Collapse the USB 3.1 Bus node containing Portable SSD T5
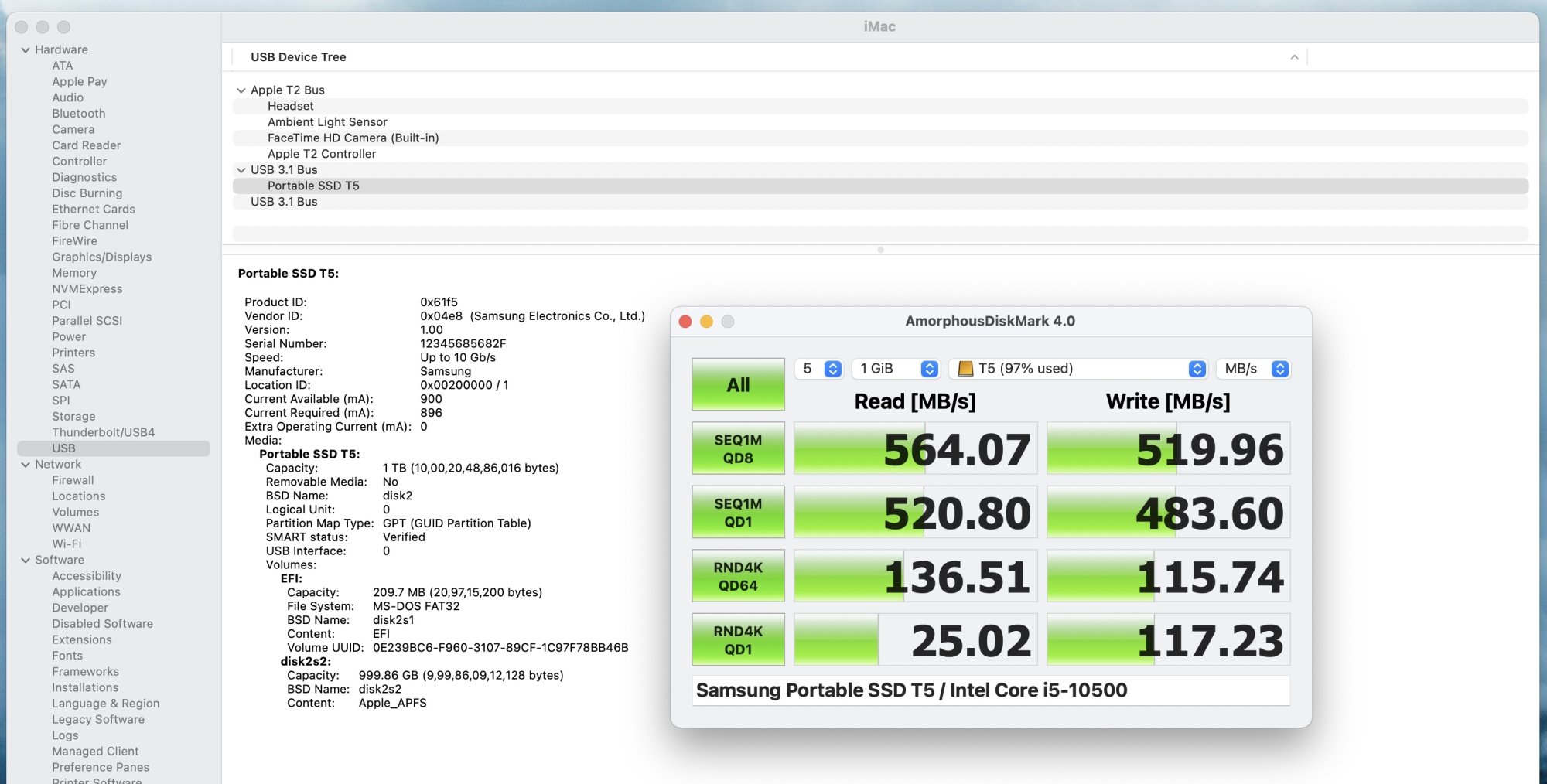This screenshot has width=1547, height=784. click(241, 170)
